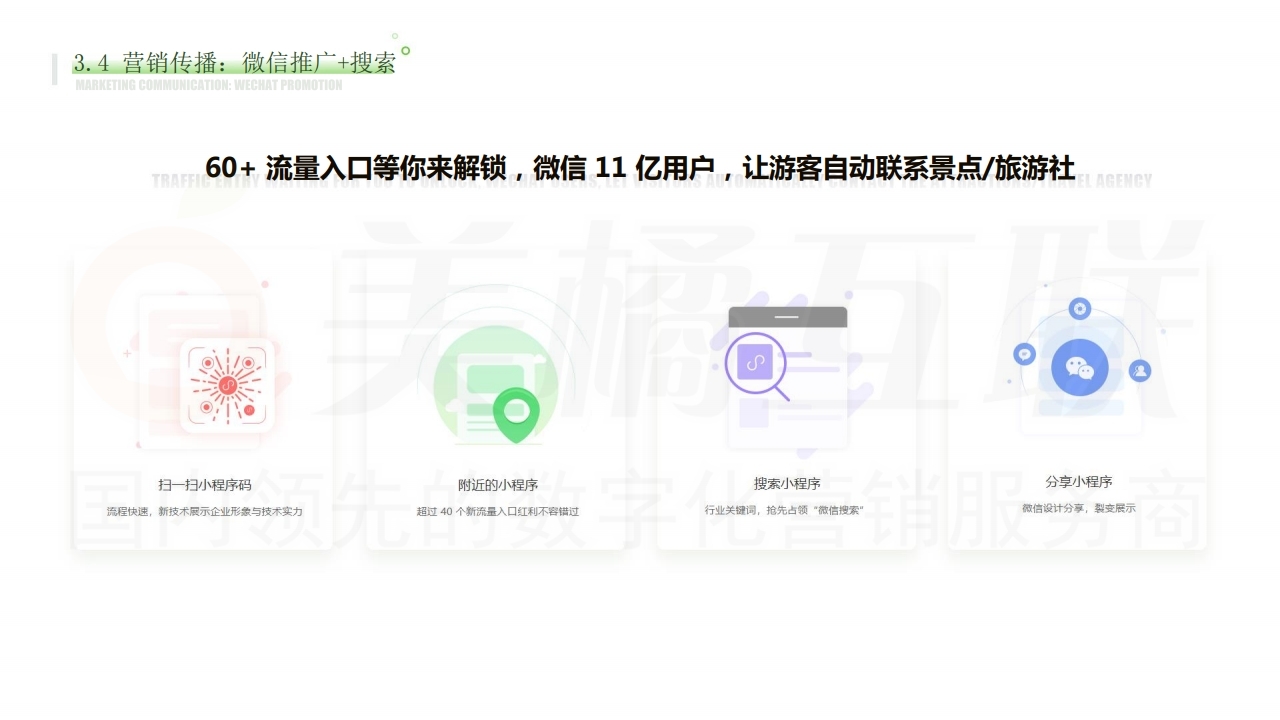Select the 扫一扫小程序码 card title
The height and width of the screenshot is (720, 1280).
[x=205, y=485]
